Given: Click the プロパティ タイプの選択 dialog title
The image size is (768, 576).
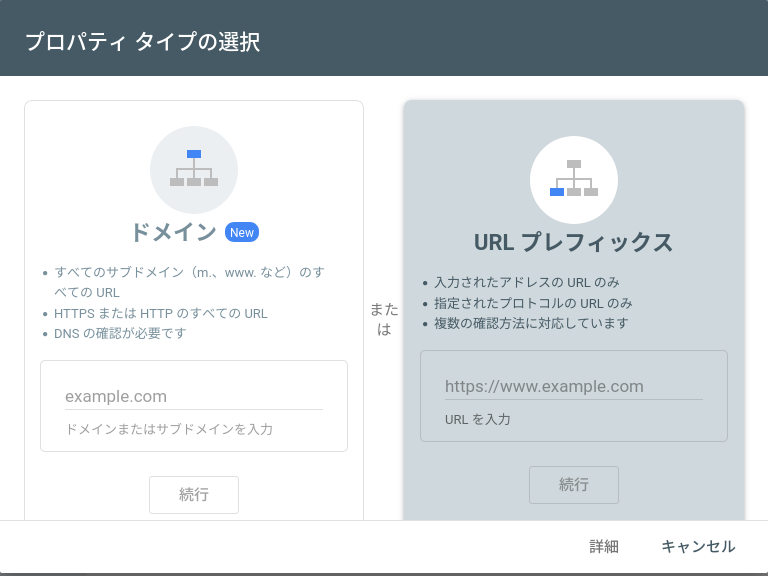Looking at the screenshot, I should 142,42.
